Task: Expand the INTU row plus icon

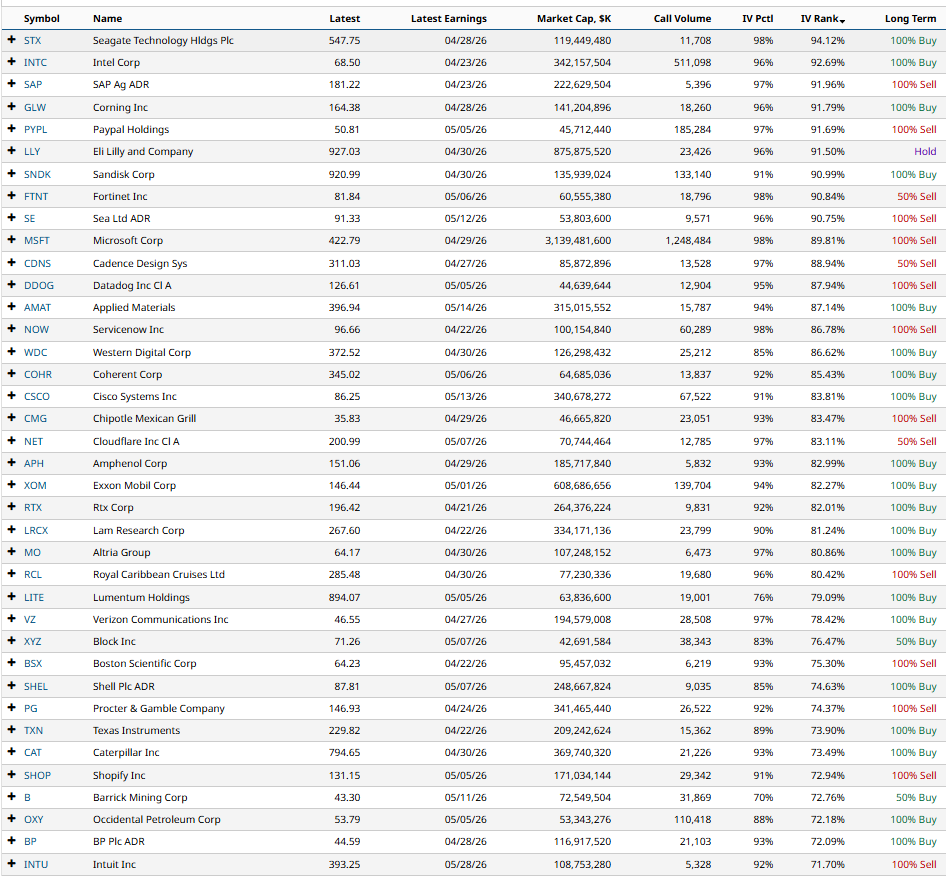Action: point(11,863)
